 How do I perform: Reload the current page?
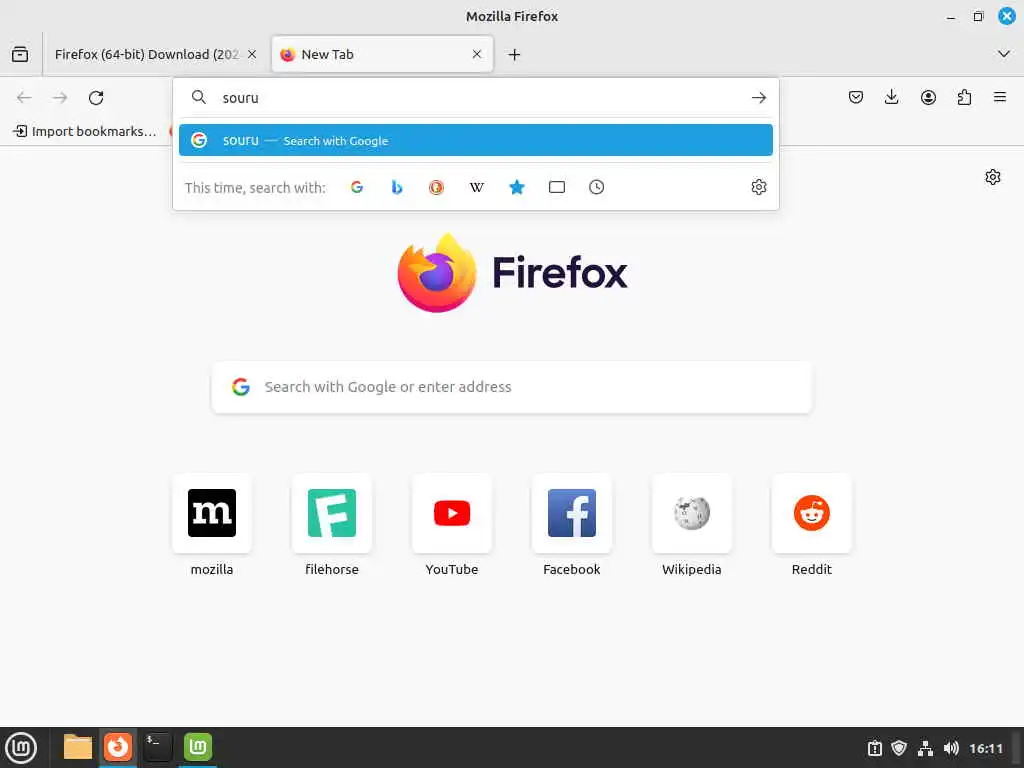click(96, 98)
